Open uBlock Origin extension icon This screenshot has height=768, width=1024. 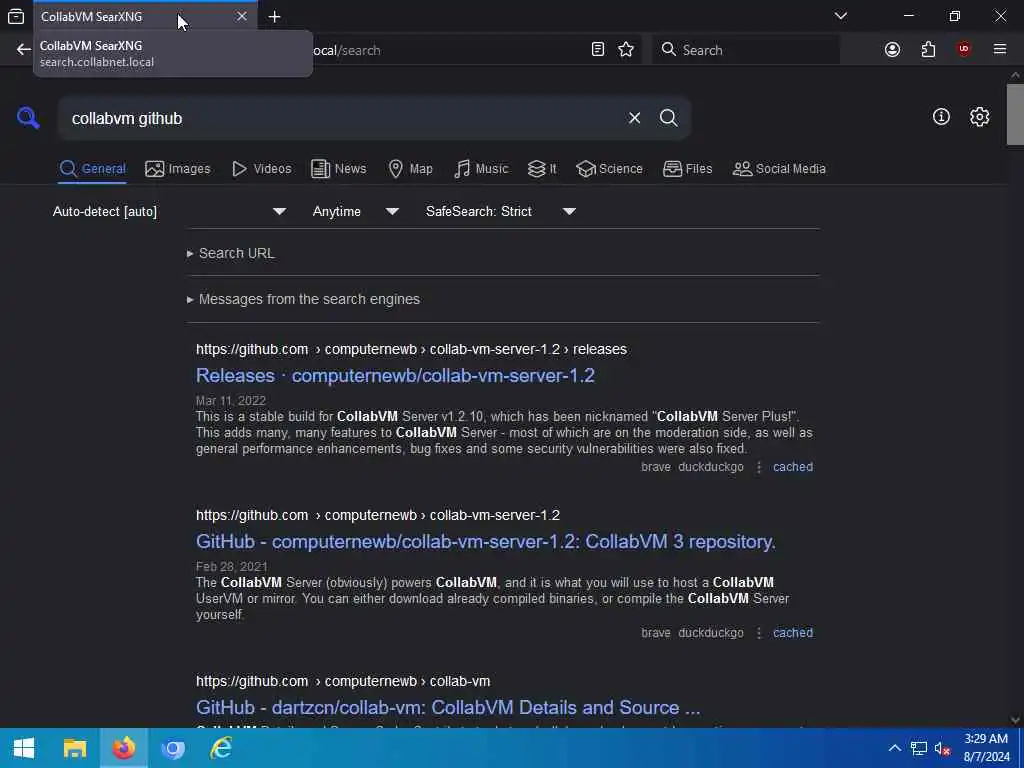pyautogui.click(x=963, y=49)
